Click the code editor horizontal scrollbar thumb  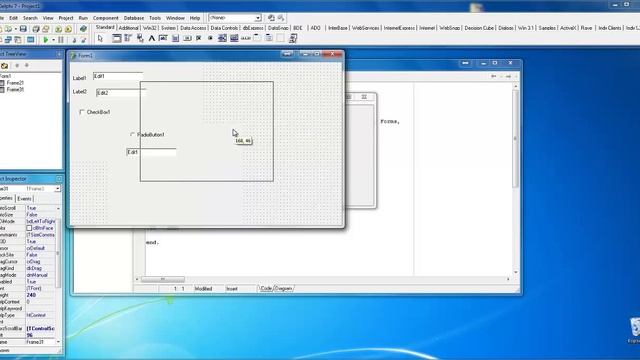tap(162, 279)
